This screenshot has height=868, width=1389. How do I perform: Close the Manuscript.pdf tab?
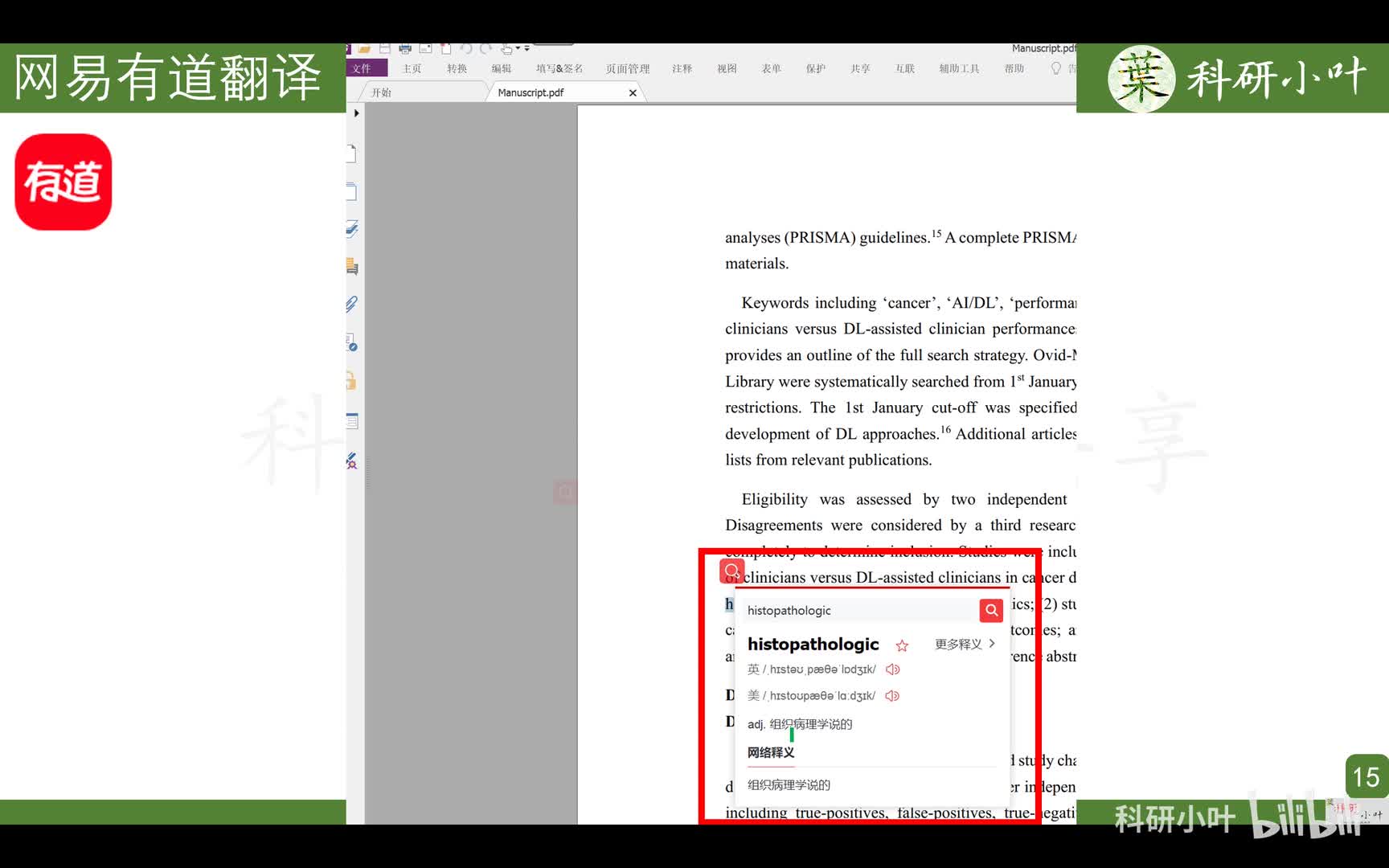point(633,92)
